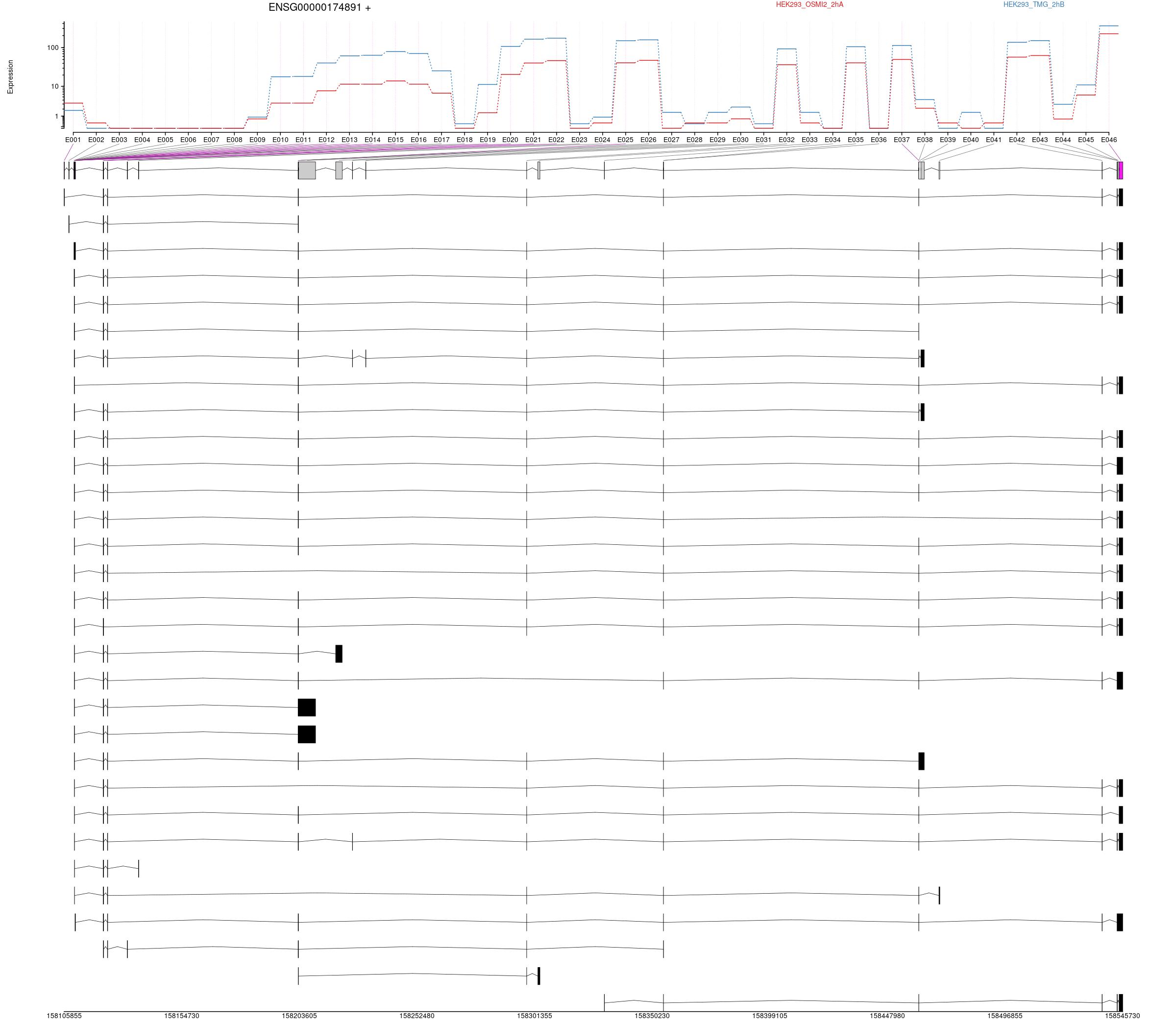Click genomic coordinate 158399105
1176x1024 pixels.
tap(770, 1016)
